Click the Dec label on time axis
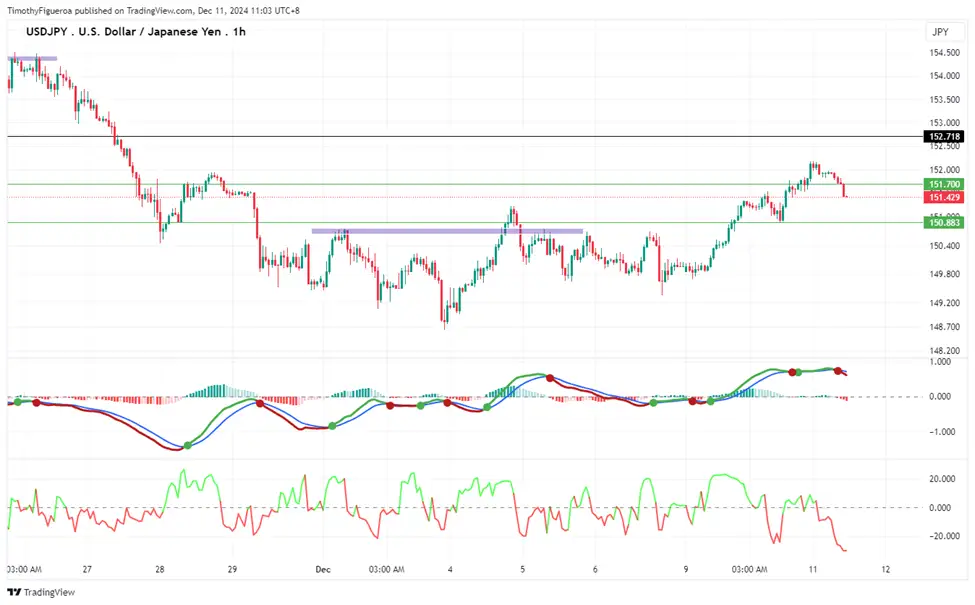The image size is (975, 605). 323,569
